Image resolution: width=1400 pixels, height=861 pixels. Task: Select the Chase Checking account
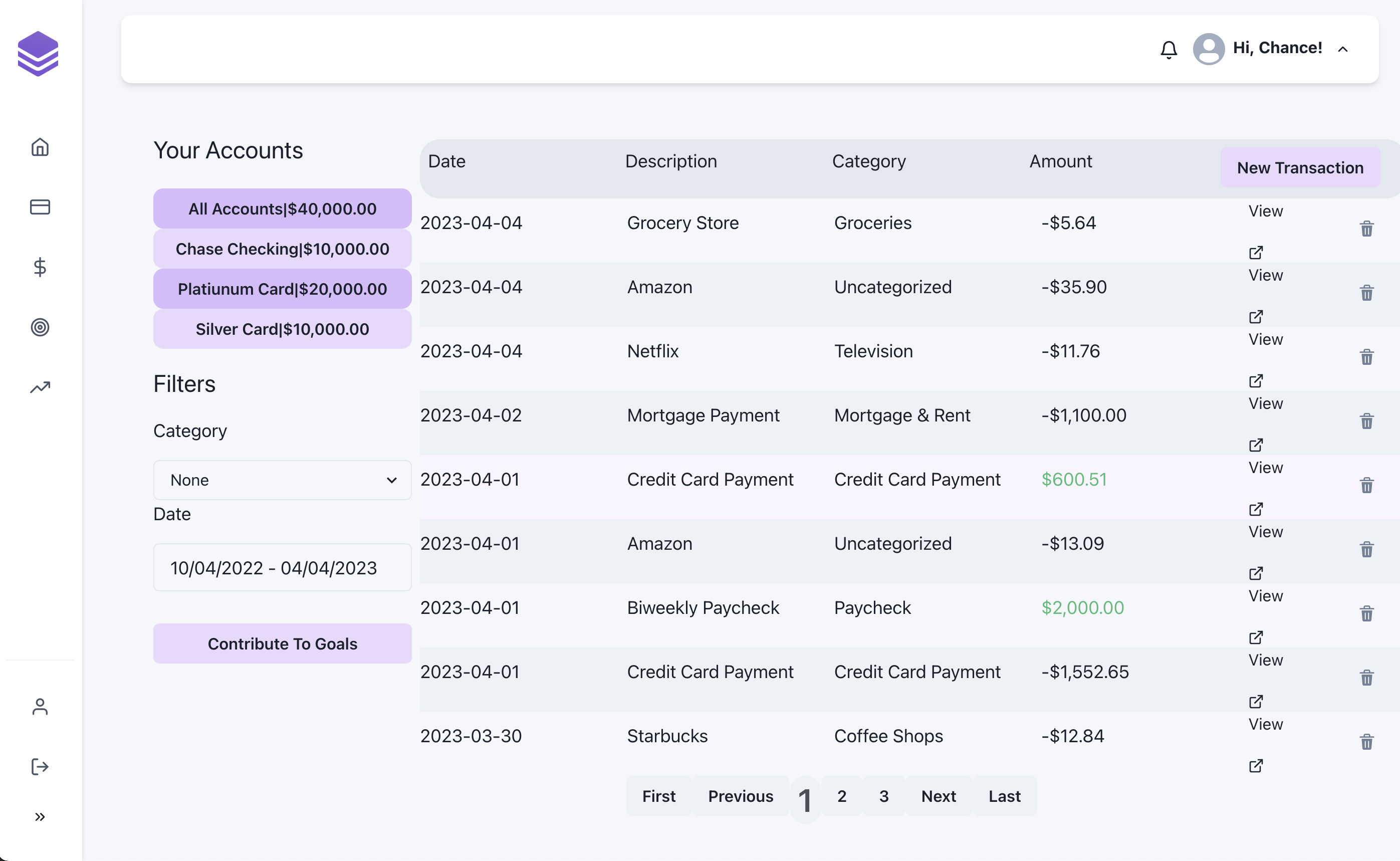tap(282, 249)
